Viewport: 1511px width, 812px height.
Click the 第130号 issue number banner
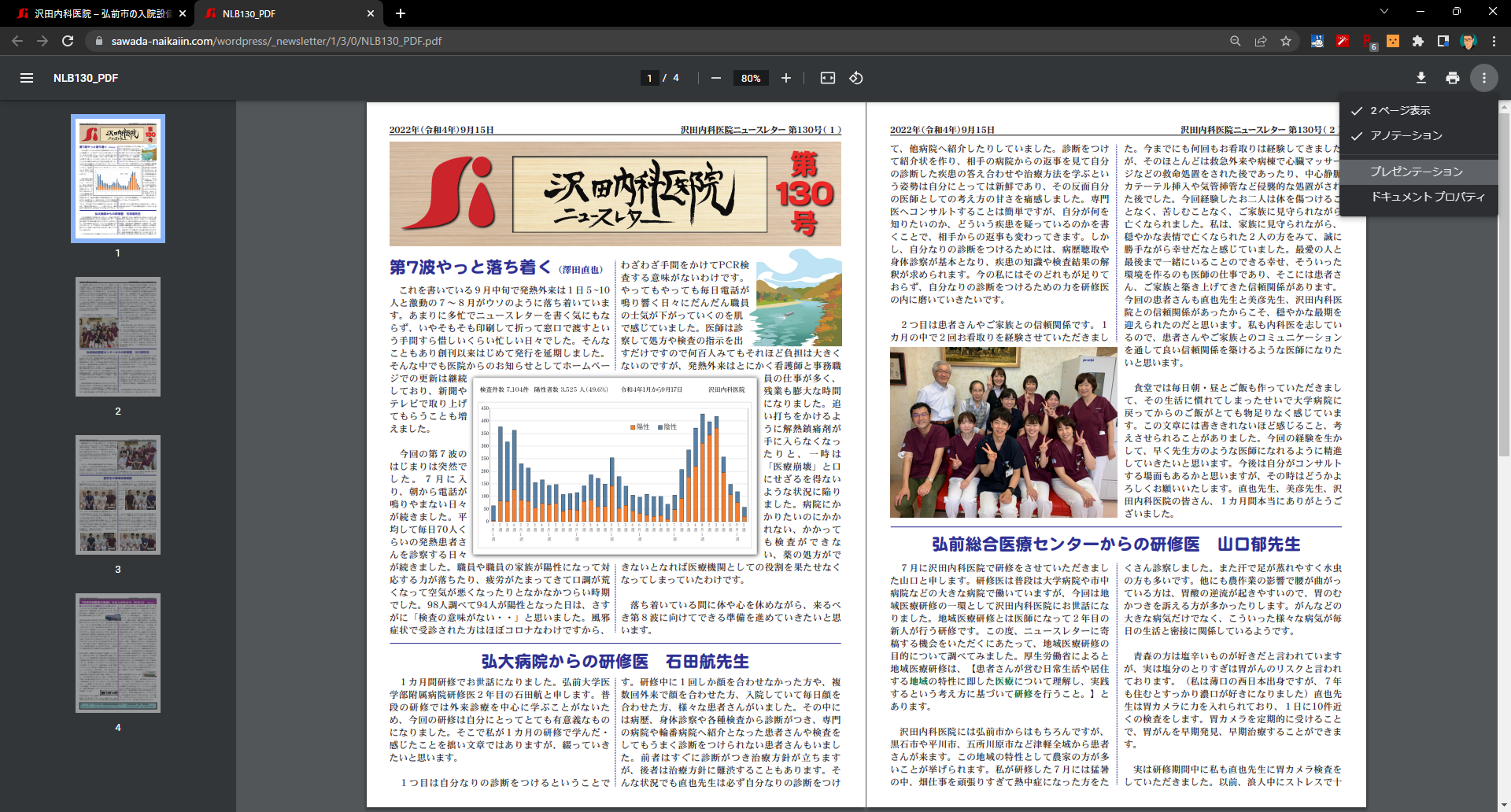(804, 194)
